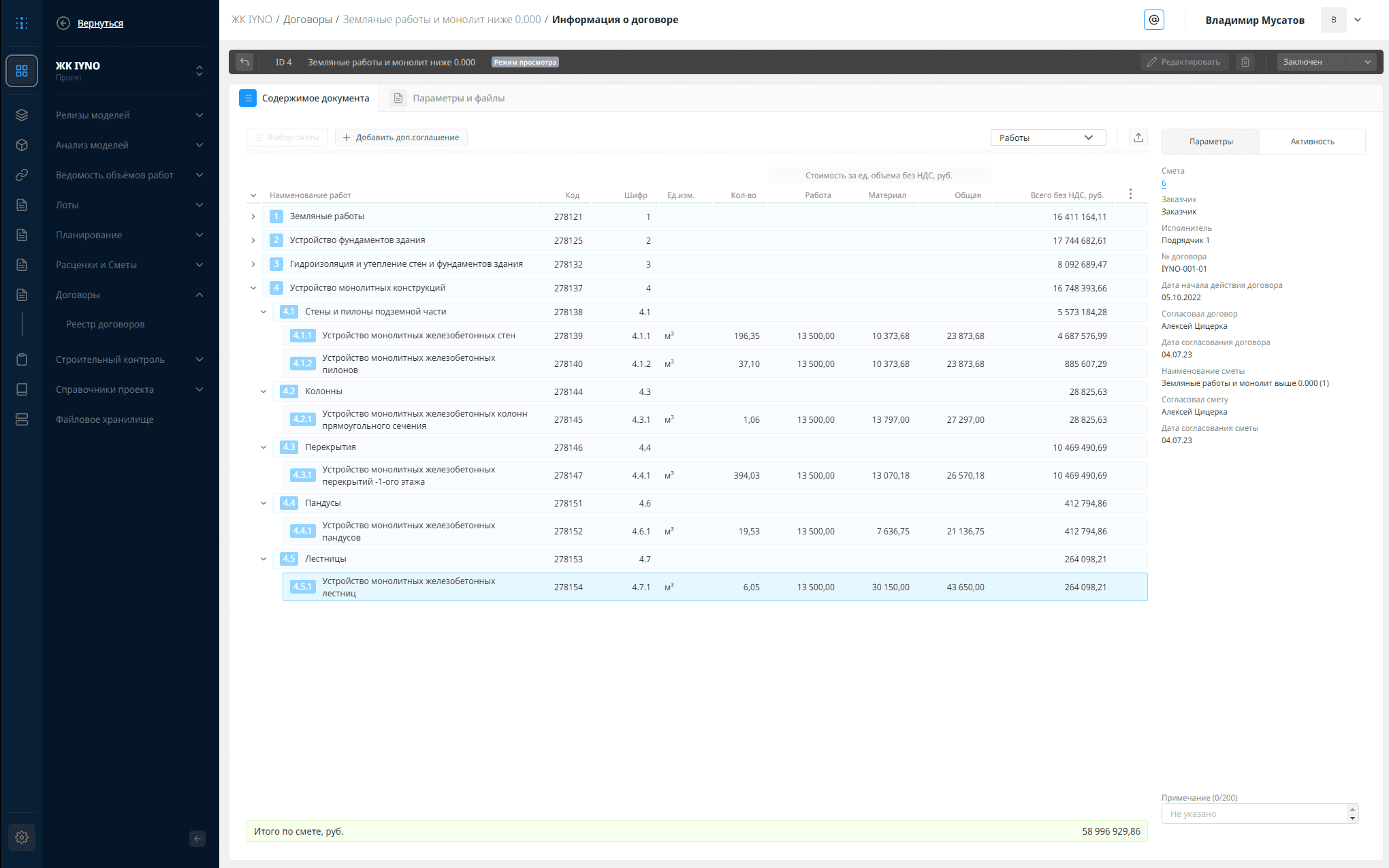Image resolution: width=1389 pixels, height=868 pixels.
Task: Open the Анализ моделей cube icon
Action: click(x=22, y=145)
